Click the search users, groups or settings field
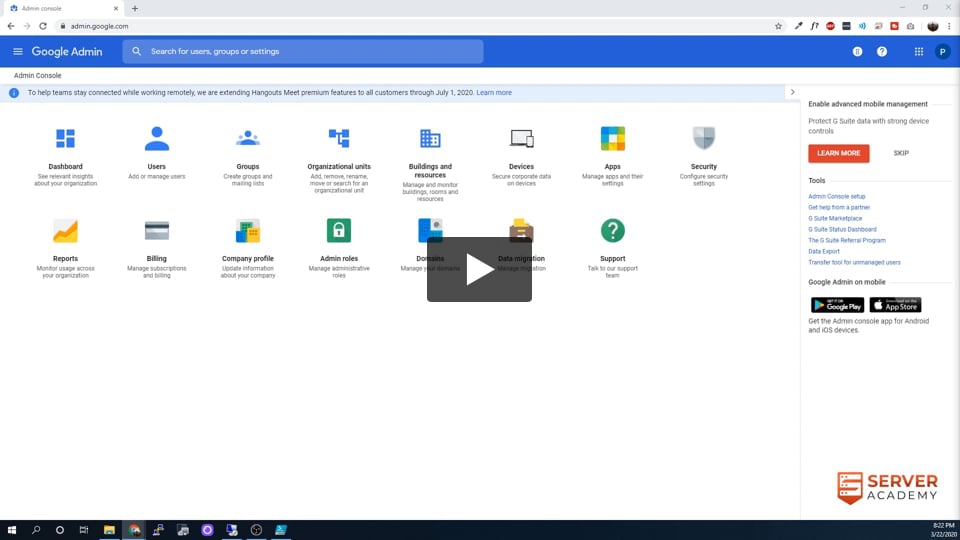Screen dimensions: 960x540 (x=310, y=51)
